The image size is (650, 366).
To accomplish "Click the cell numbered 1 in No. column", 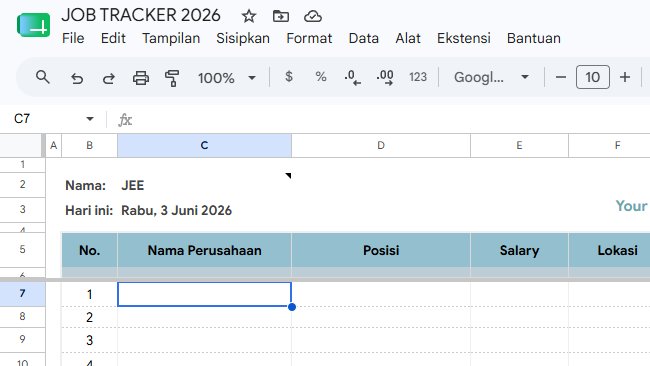I will (x=90, y=294).
